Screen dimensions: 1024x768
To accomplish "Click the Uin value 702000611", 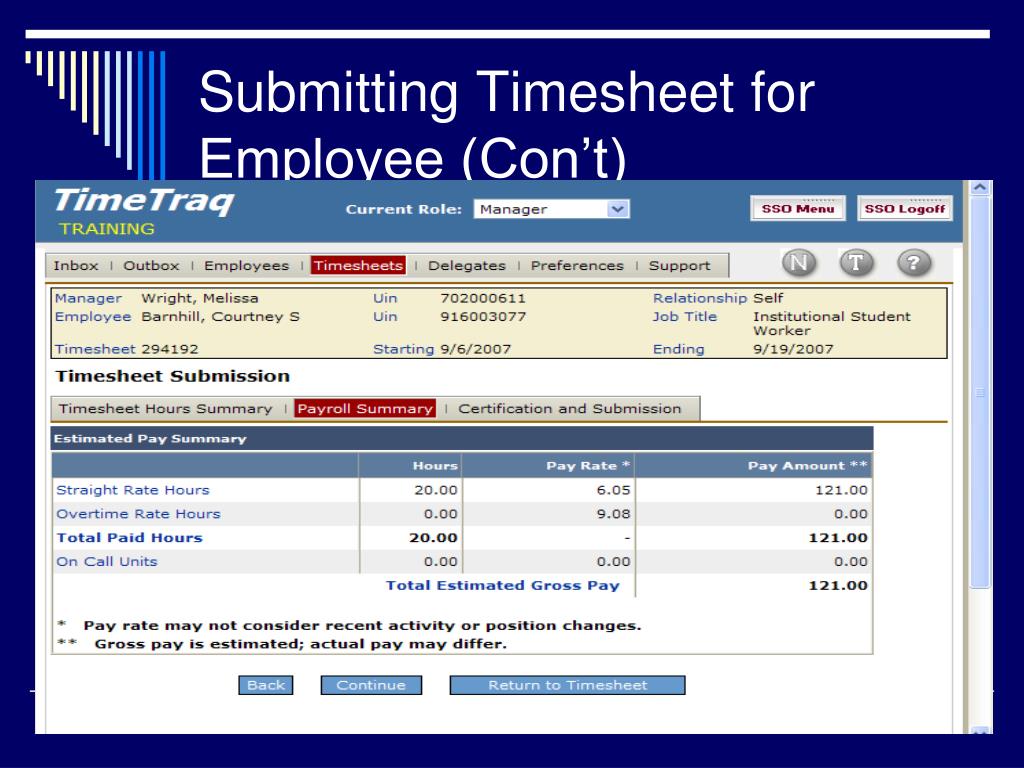I will [x=483, y=298].
